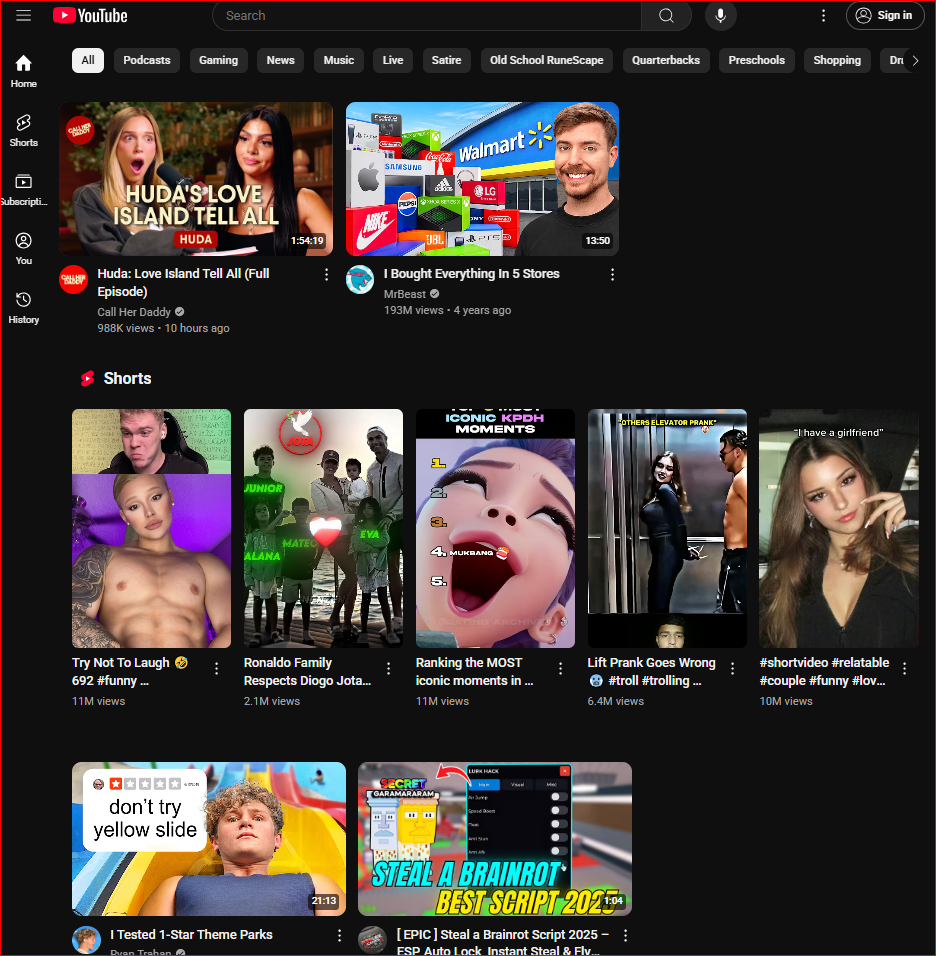Open options for Lift Prank Goes Wrong short

(732, 669)
